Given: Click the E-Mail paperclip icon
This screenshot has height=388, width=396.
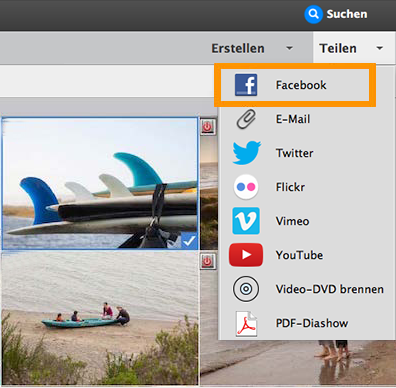Looking at the screenshot, I should pyautogui.click(x=246, y=119).
